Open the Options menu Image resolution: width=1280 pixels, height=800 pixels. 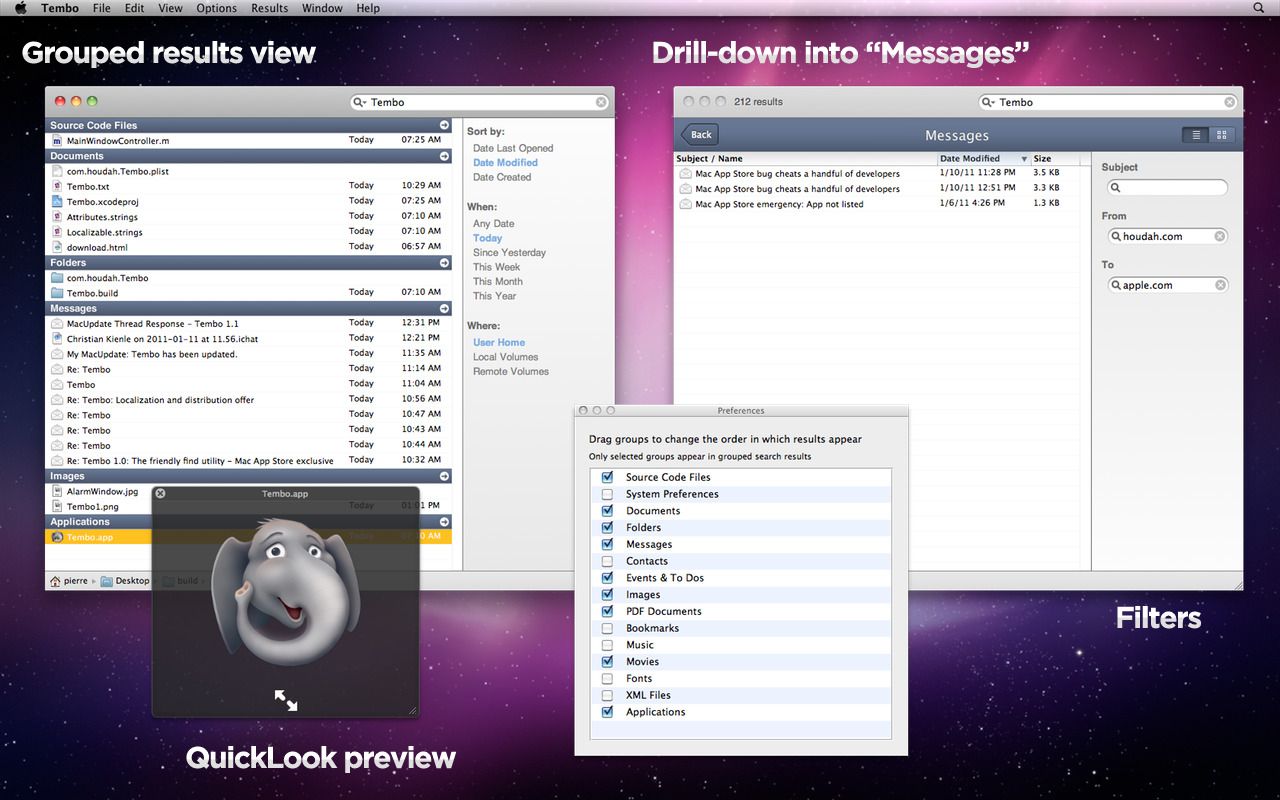[x=217, y=8]
